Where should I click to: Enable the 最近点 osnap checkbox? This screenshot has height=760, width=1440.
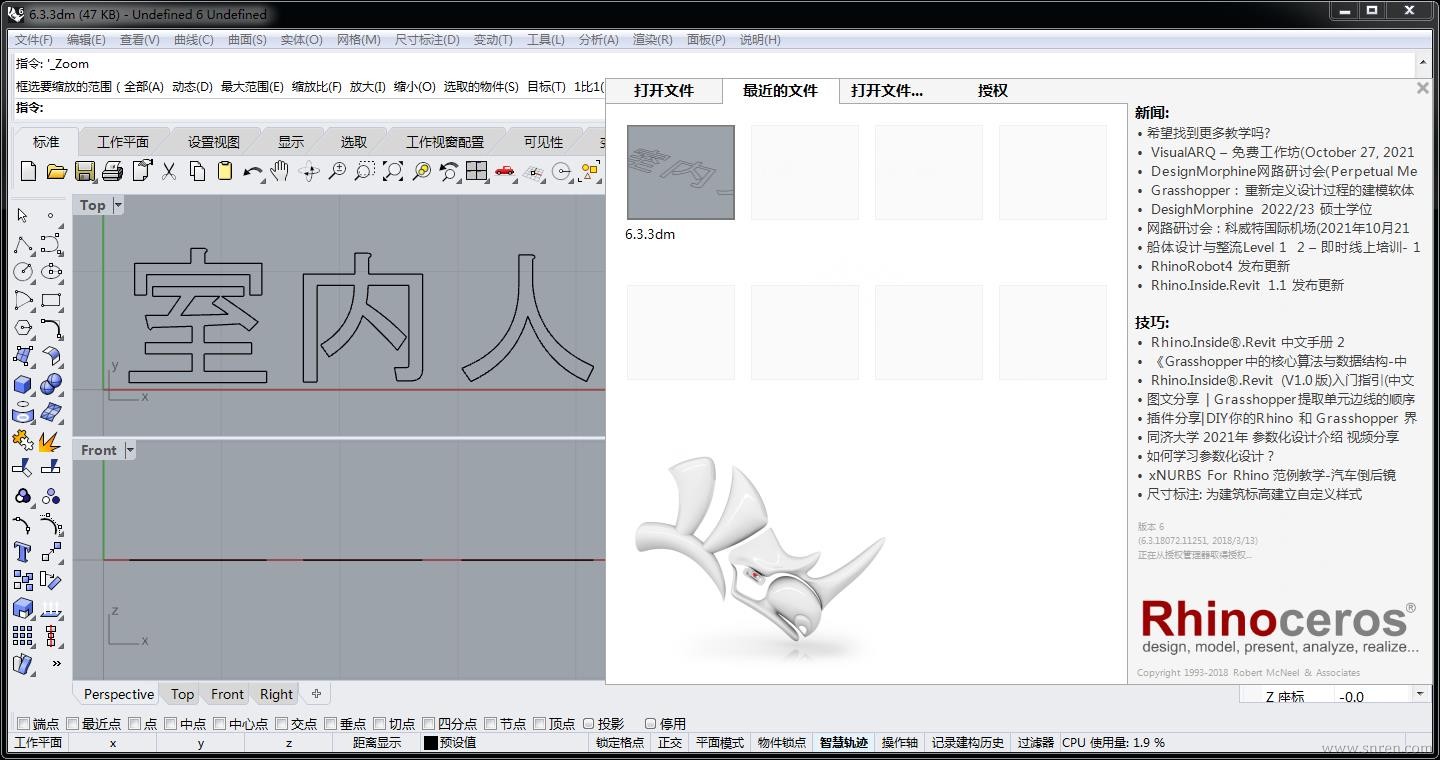pos(72,723)
